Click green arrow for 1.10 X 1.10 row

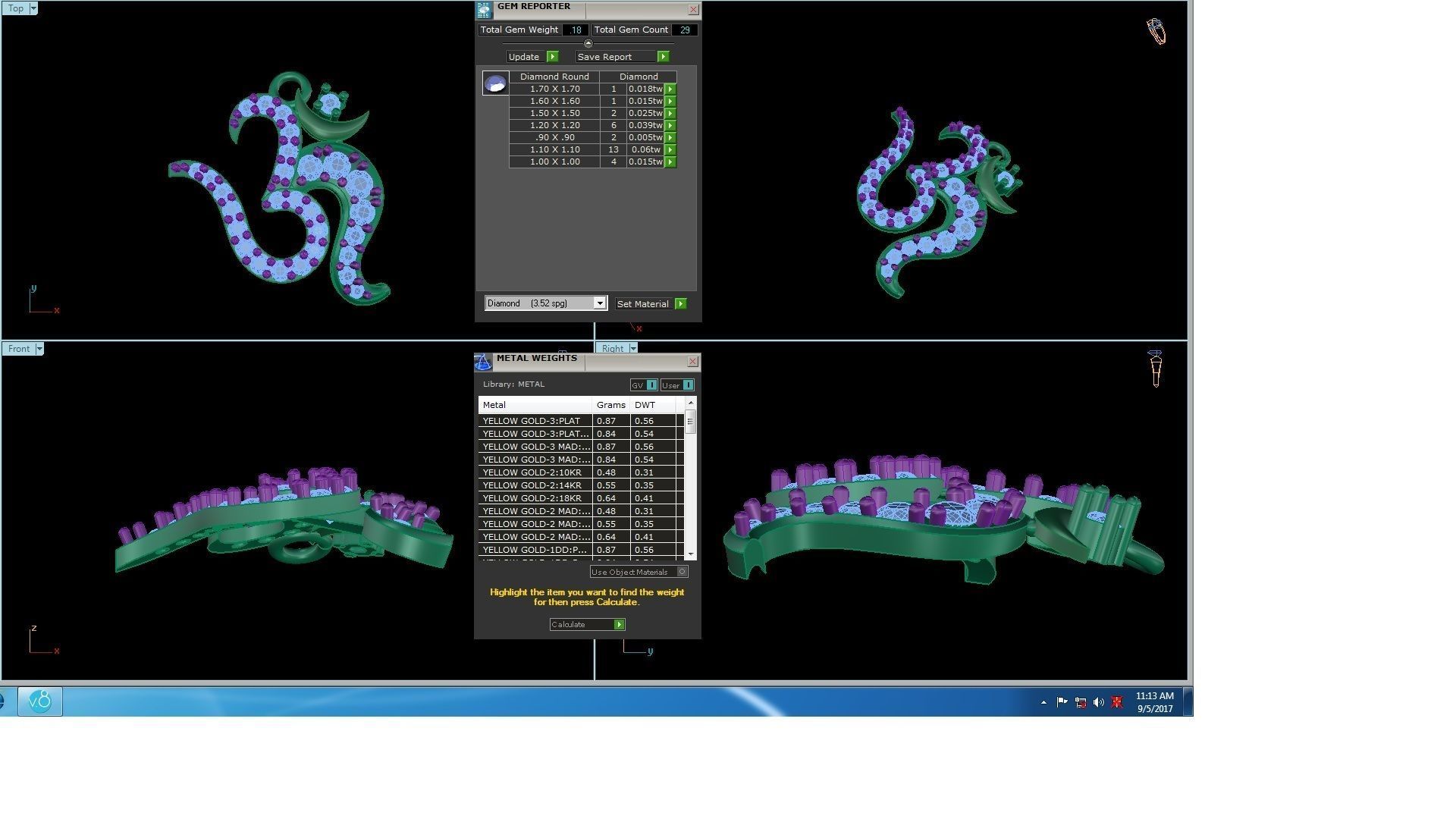pos(670,149)
